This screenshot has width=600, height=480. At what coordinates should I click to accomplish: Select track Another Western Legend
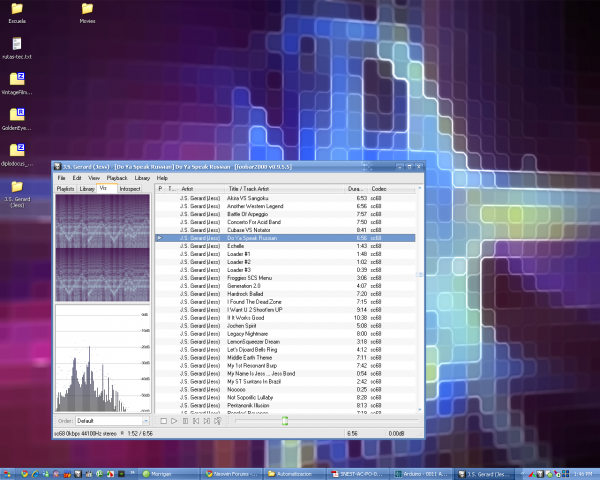285,206
